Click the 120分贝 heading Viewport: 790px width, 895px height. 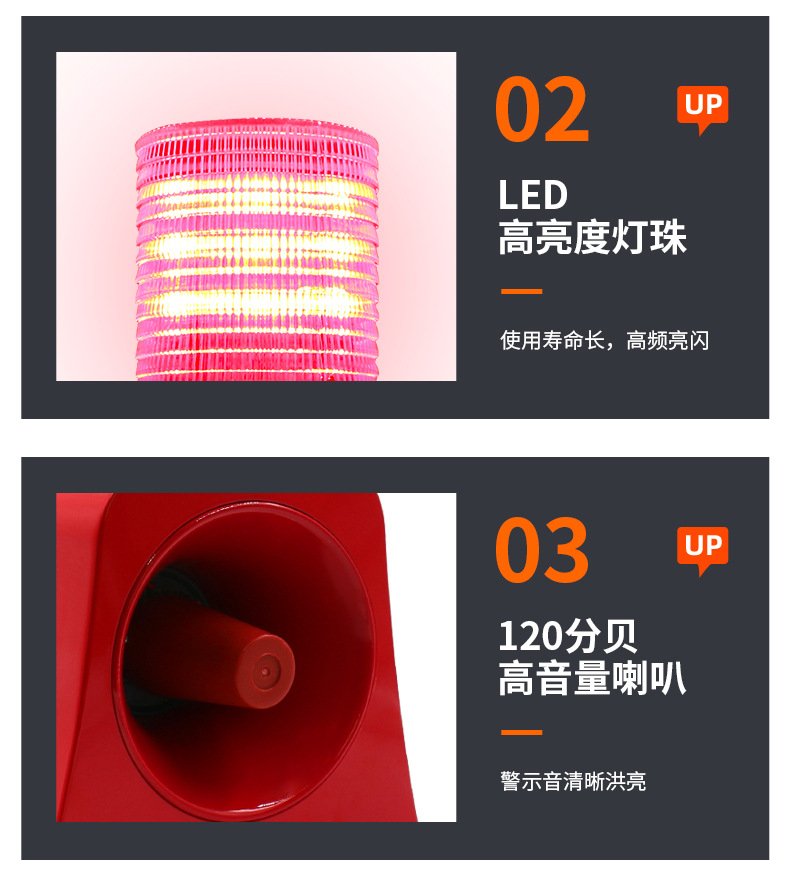[x=567, y=636]
